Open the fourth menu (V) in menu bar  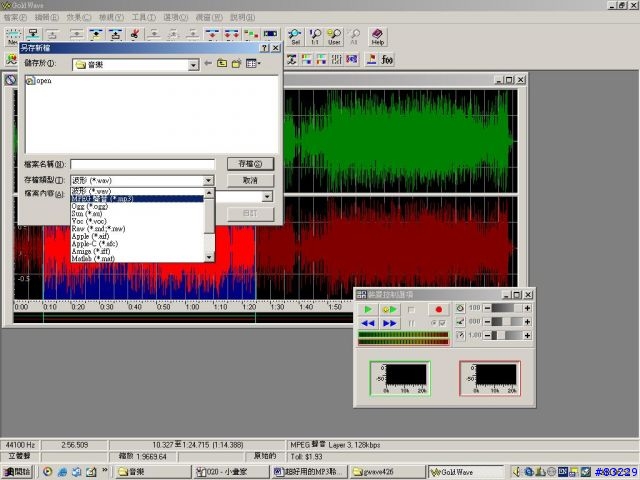point(111,18)
